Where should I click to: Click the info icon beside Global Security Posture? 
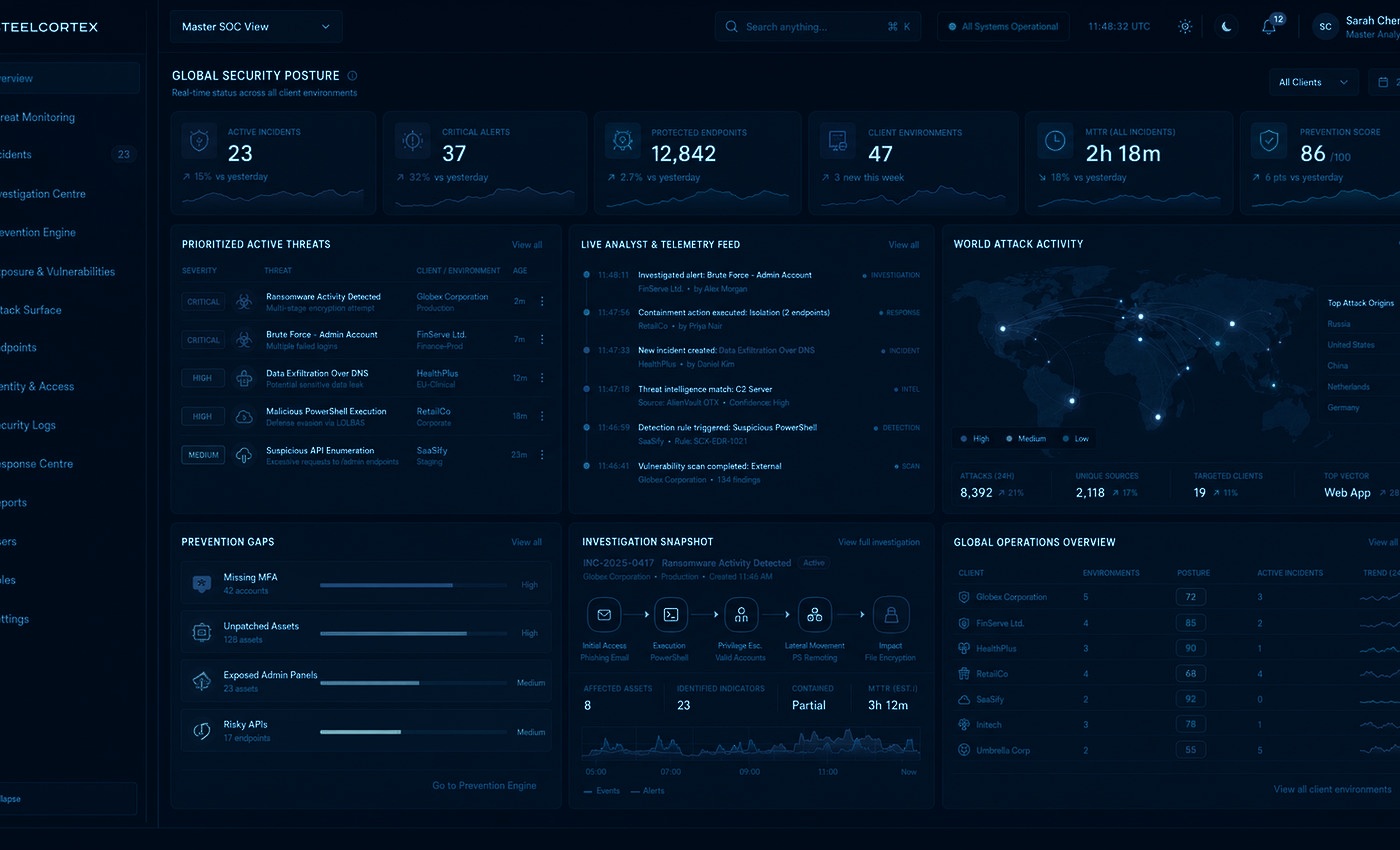pos(352,75)
